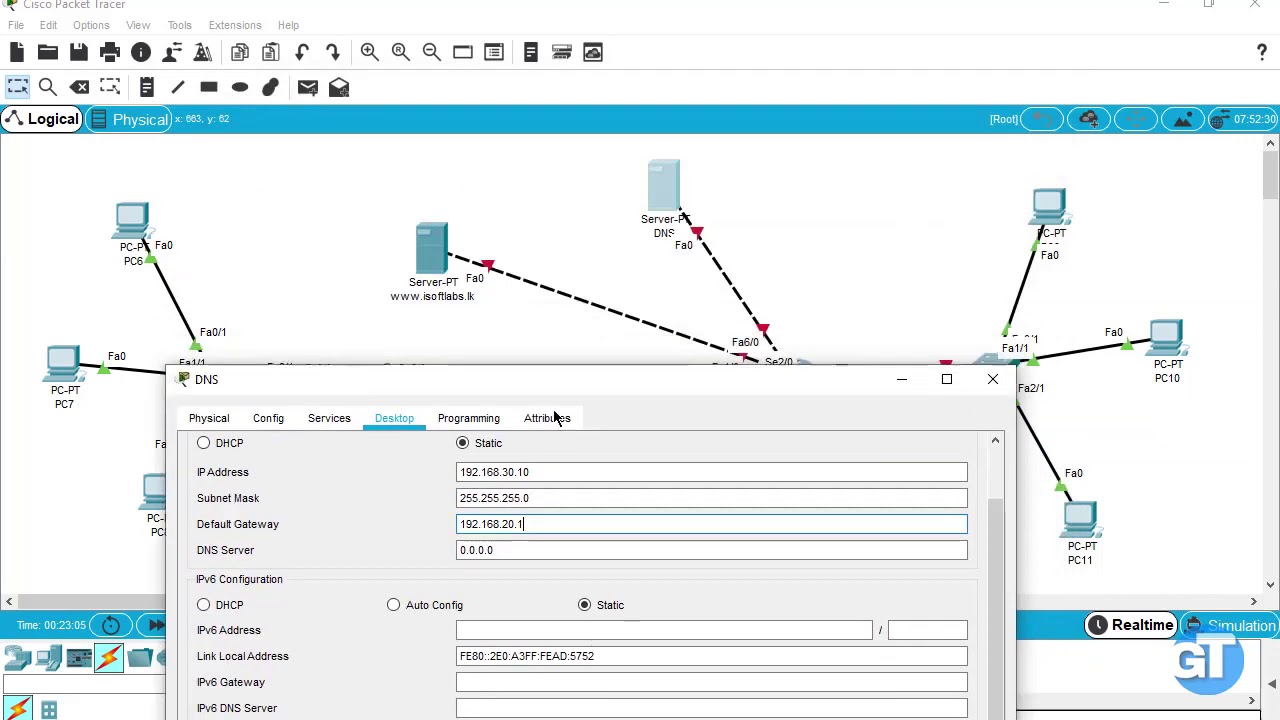Image resolution: width=1280 pixels, height=720 pixels.
Task: Save the network with floppy icon
Action: (78, 52)
